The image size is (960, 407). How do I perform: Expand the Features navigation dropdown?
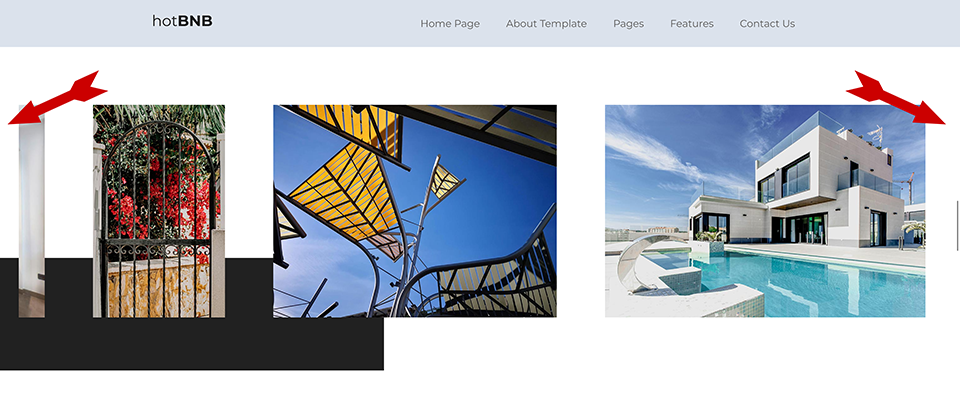[692, 24]
